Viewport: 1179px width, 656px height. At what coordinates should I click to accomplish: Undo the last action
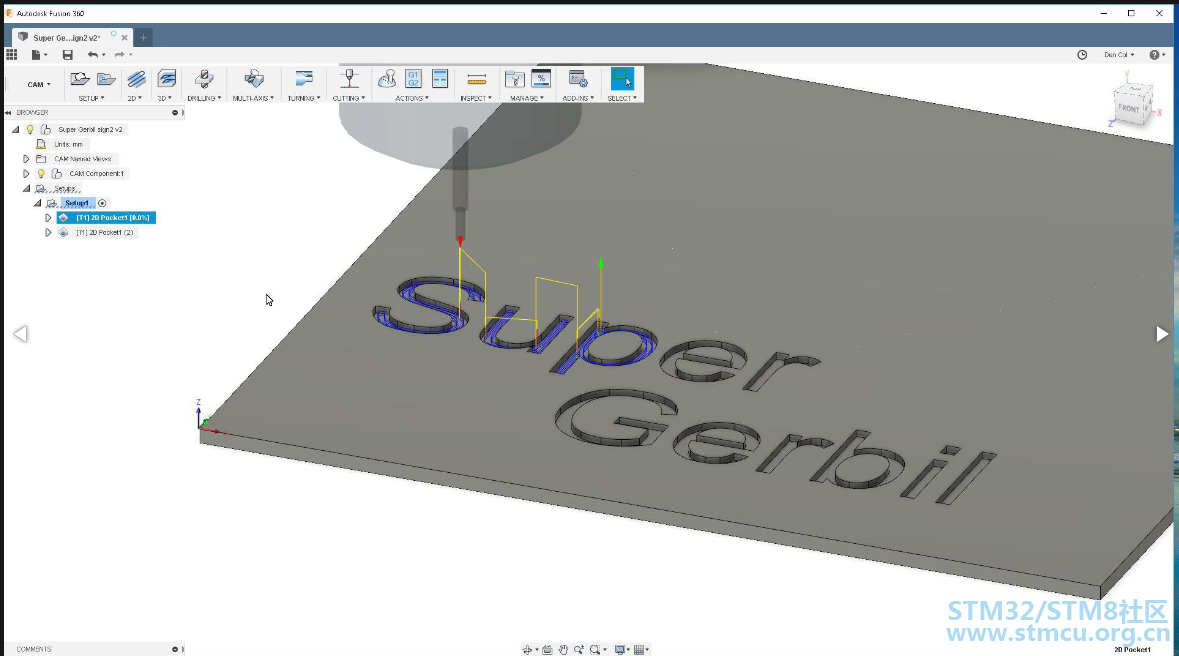point(92,54)
